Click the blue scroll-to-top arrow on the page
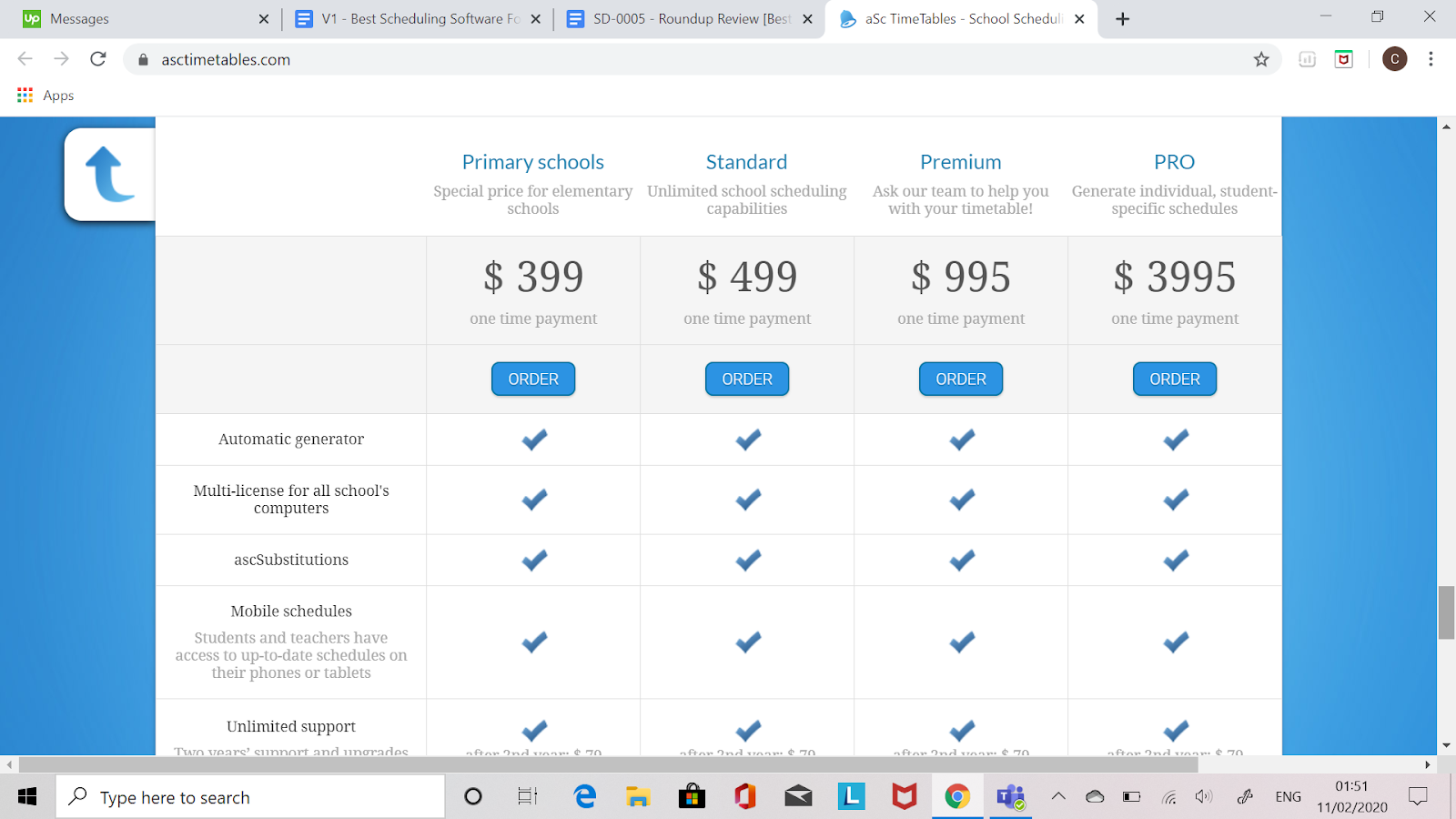This screenshot has width=1456, height=819. click(109, 173)
